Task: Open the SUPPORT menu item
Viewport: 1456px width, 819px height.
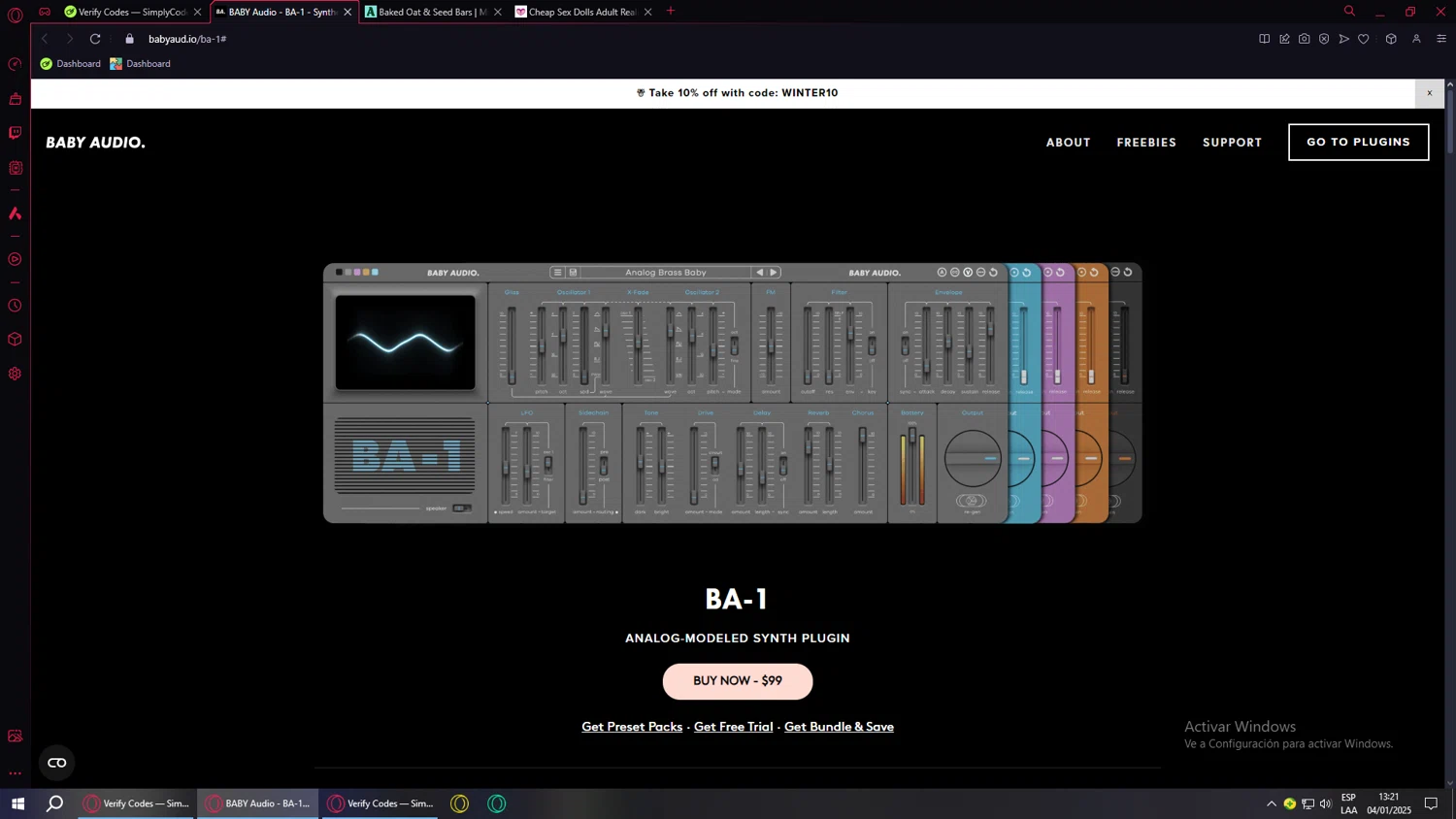Action: click(x=1232, y=143)
